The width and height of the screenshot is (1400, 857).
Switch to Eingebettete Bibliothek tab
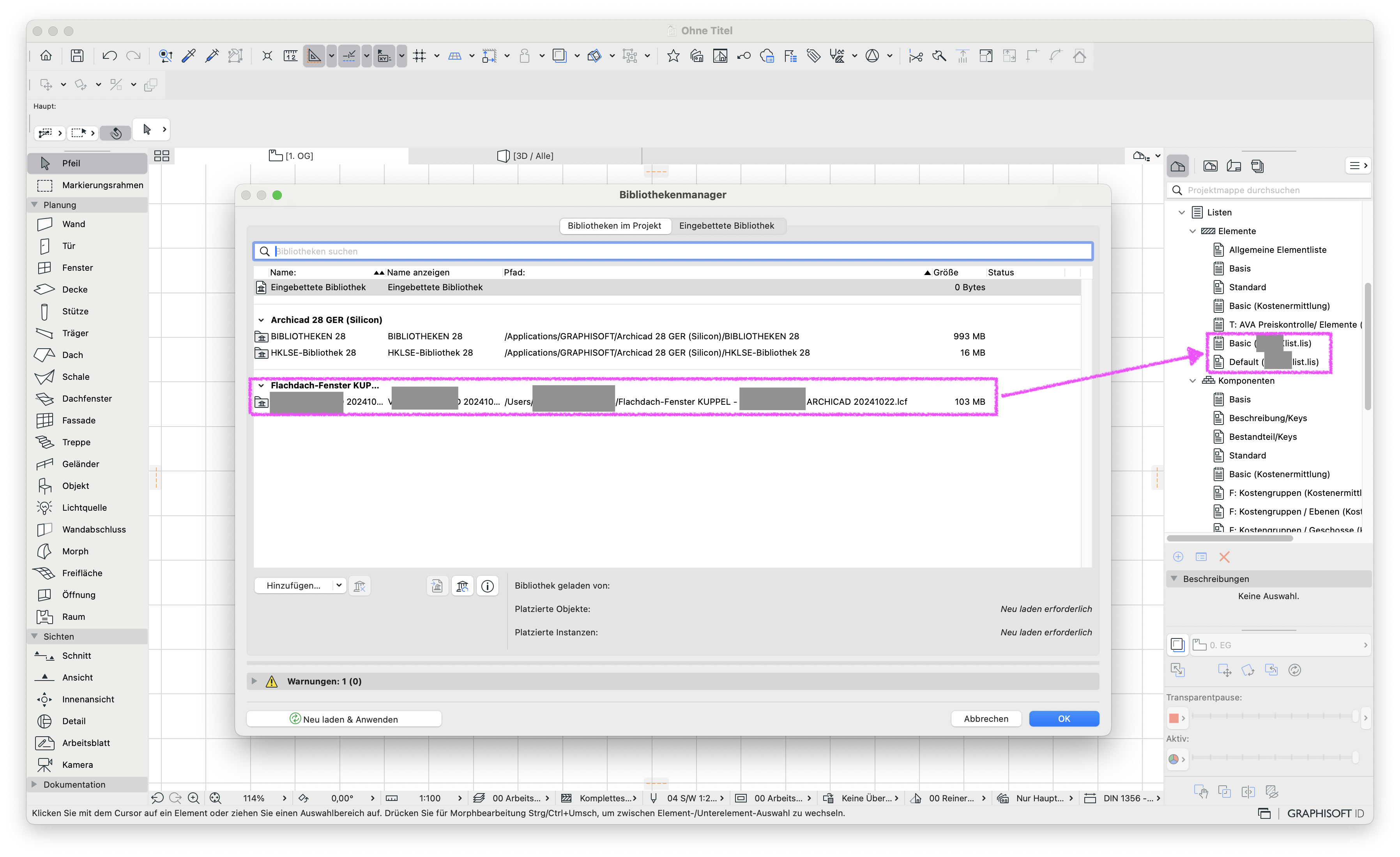pyautogui.click(x=726, y=226)
